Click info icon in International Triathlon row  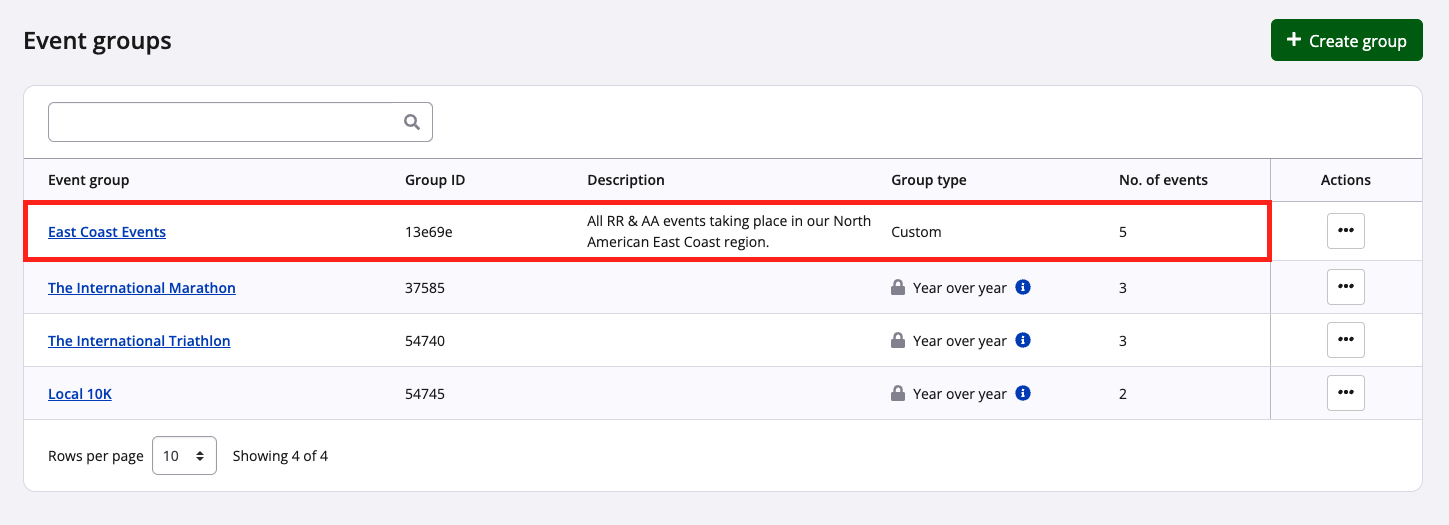[1023, 340]
